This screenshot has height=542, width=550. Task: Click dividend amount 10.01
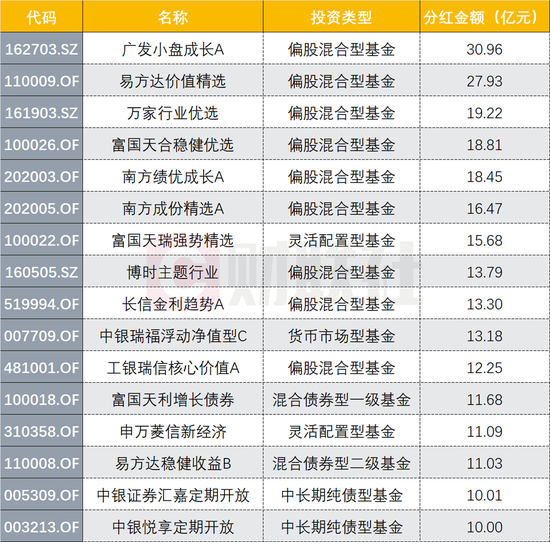click(484, 495)
